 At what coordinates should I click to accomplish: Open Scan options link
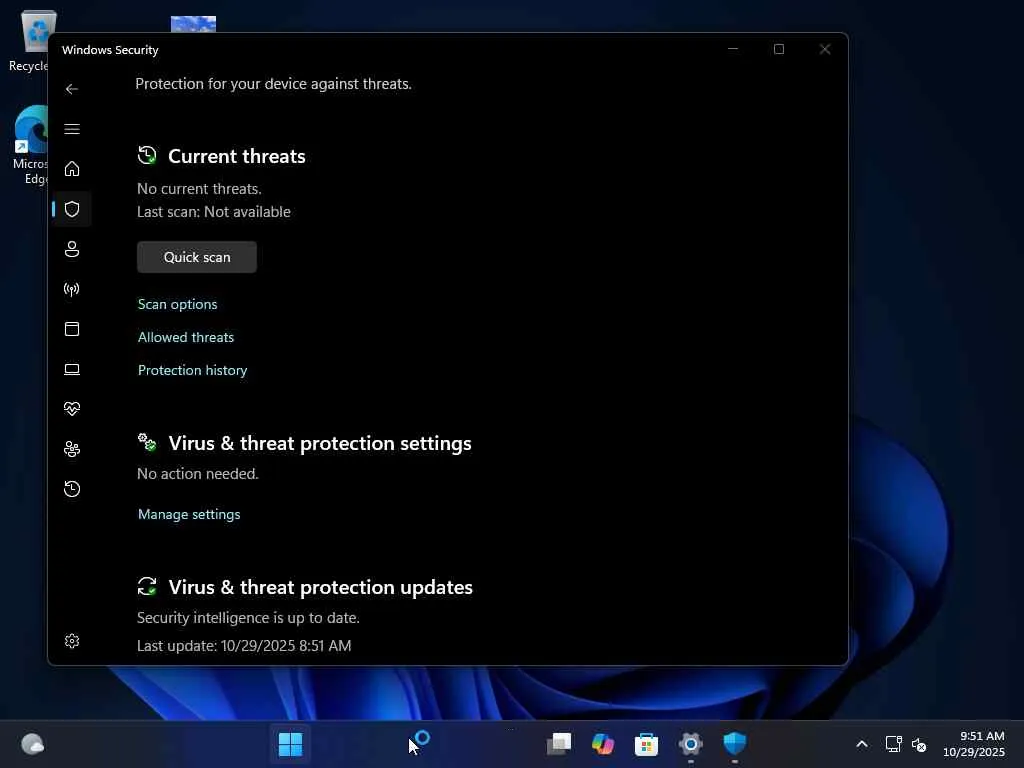click(178, 304)
